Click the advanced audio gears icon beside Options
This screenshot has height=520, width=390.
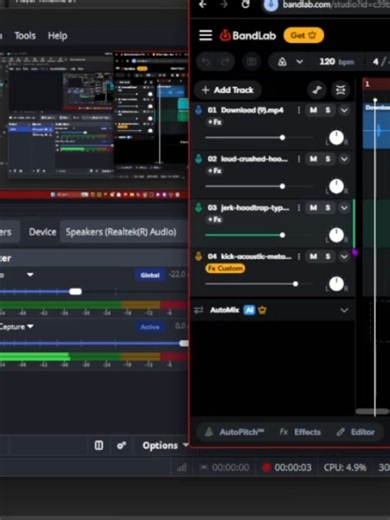tap(121, 445)
